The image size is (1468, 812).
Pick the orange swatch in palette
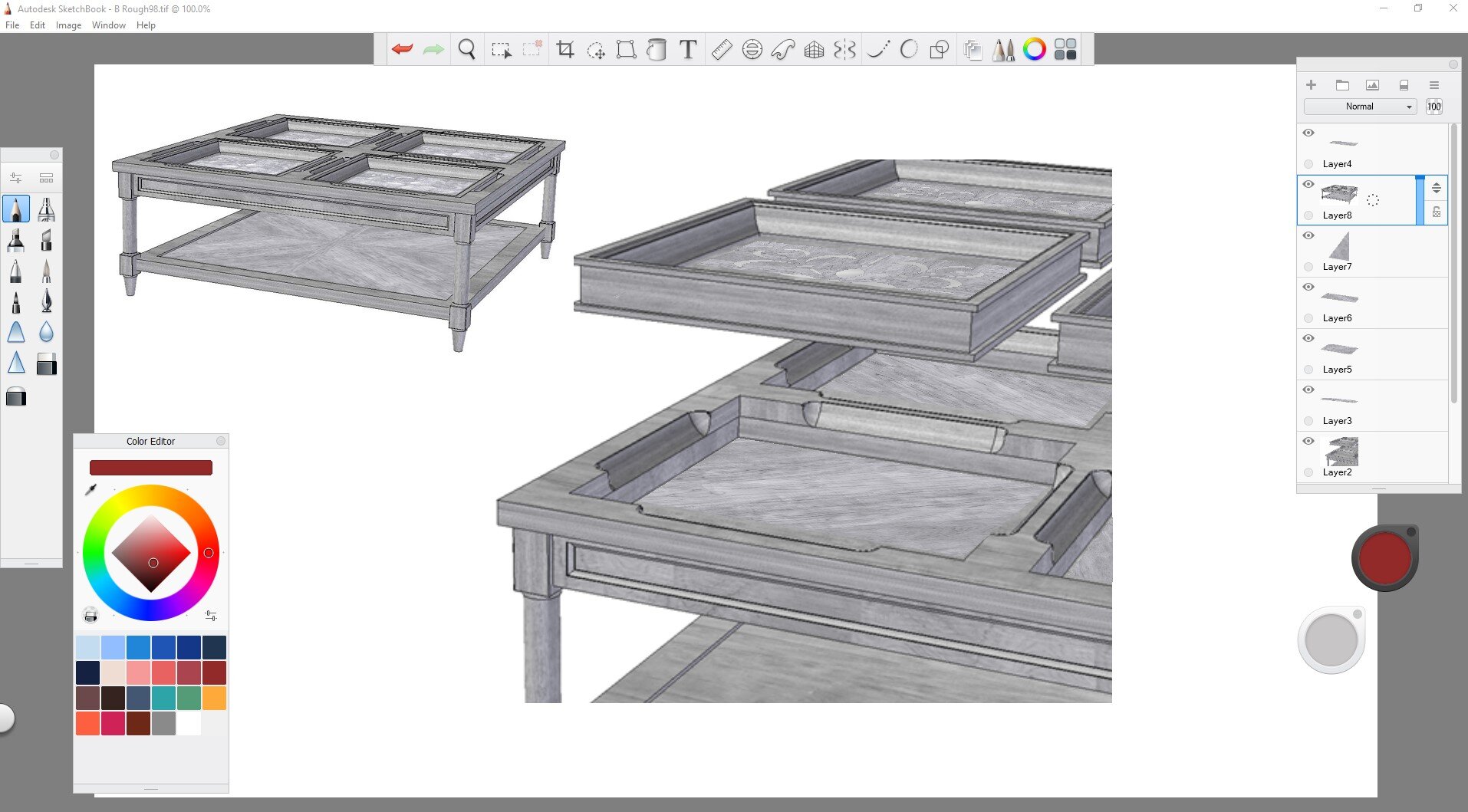click(x=214, y=698)
